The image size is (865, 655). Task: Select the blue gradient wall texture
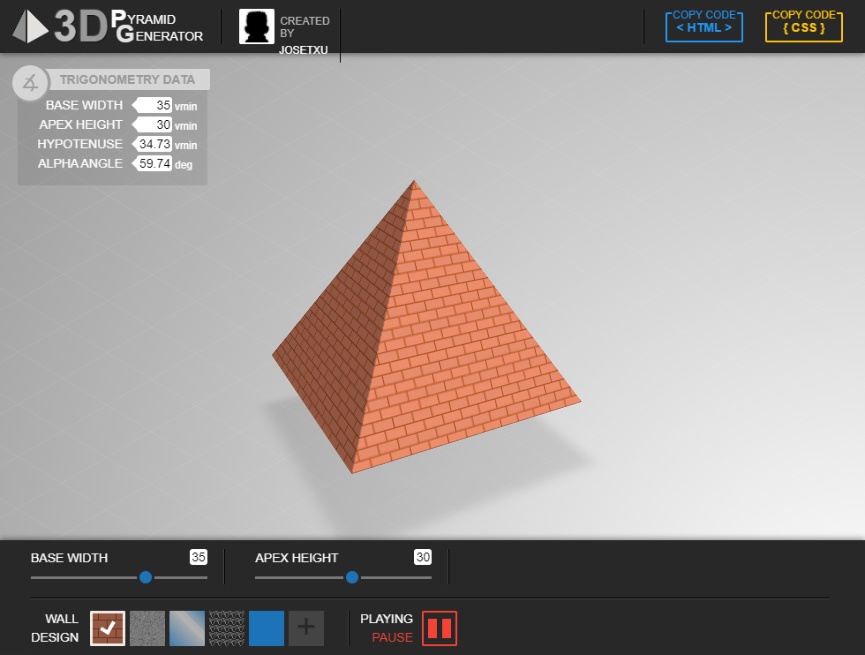point(187,628)
